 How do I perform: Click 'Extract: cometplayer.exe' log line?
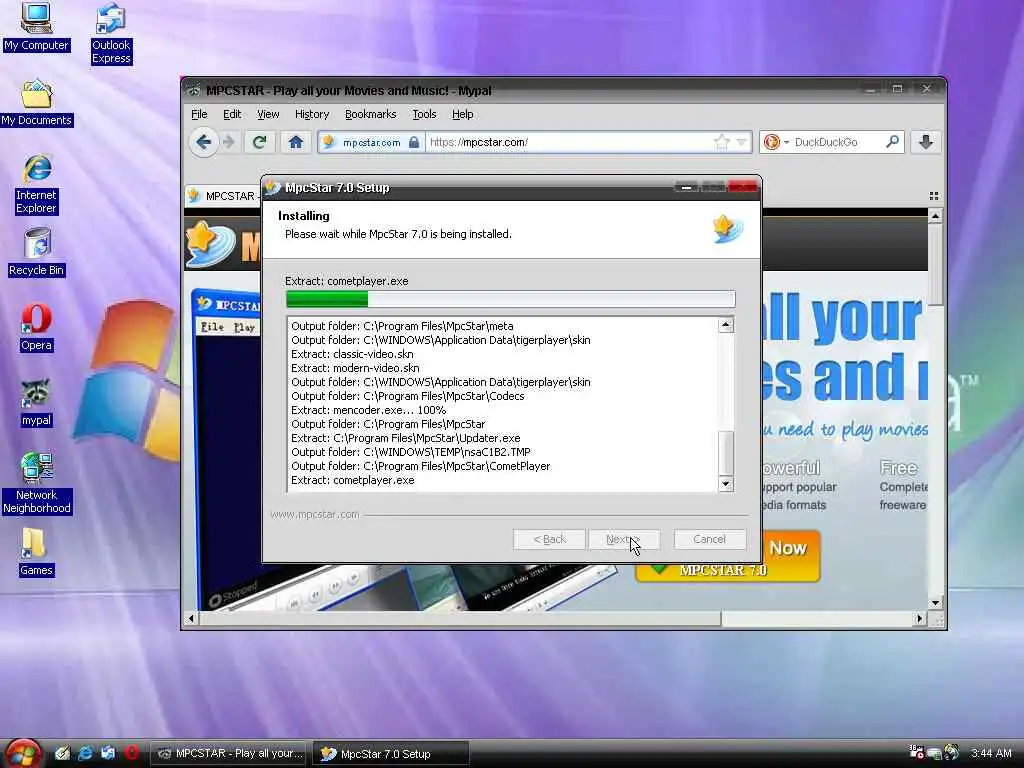[353, 481]
